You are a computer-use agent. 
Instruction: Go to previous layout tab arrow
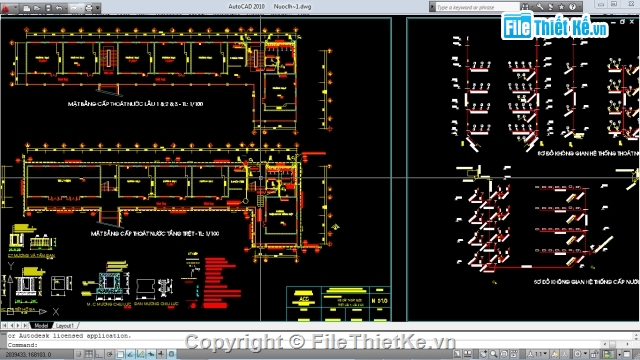(x=12, y=326)
